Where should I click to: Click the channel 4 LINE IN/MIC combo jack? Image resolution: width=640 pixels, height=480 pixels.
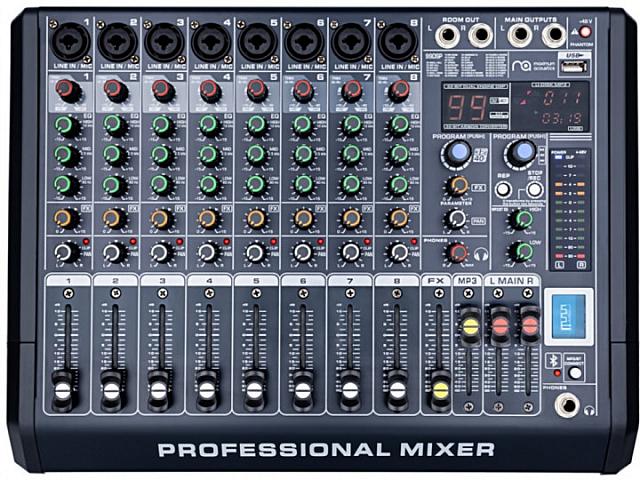[x=209, y=43]
